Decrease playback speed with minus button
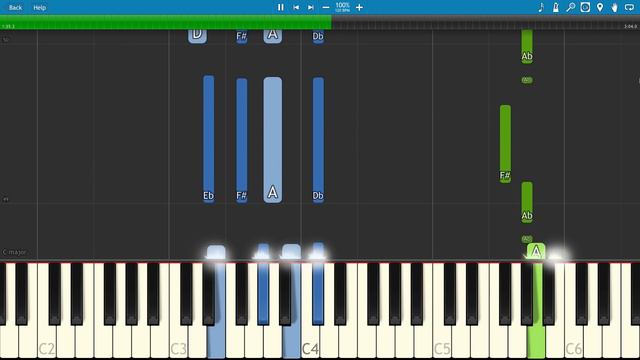 tap(326, 7)
